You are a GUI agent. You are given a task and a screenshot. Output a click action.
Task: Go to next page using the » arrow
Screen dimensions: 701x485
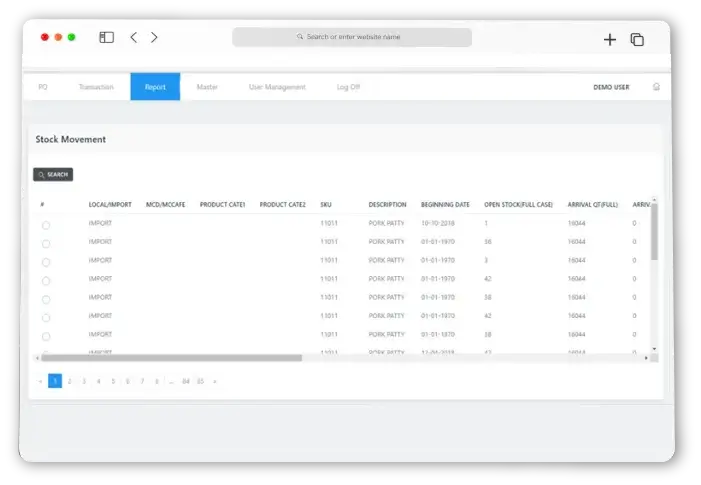click(x=214, y=381)
